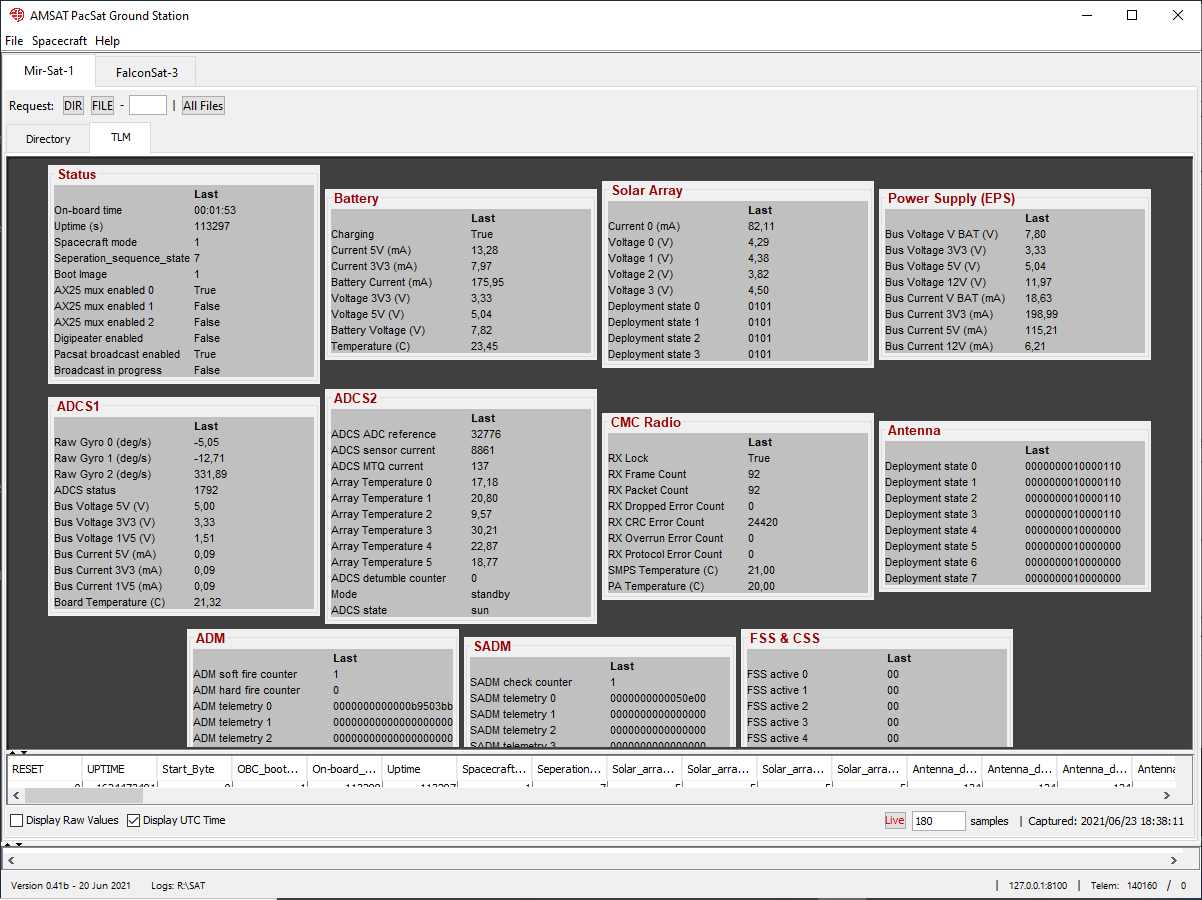The width and height of the screenshot is (1202, 900).
Task: Click Uptime (s) value 113297
Action: tap(212, 226)
